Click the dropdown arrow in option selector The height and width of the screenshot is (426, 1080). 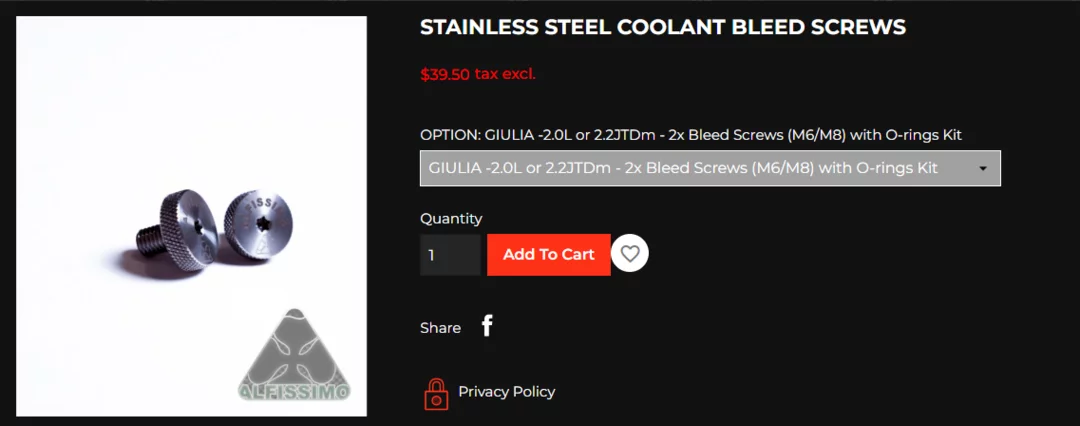click(983, 169)
